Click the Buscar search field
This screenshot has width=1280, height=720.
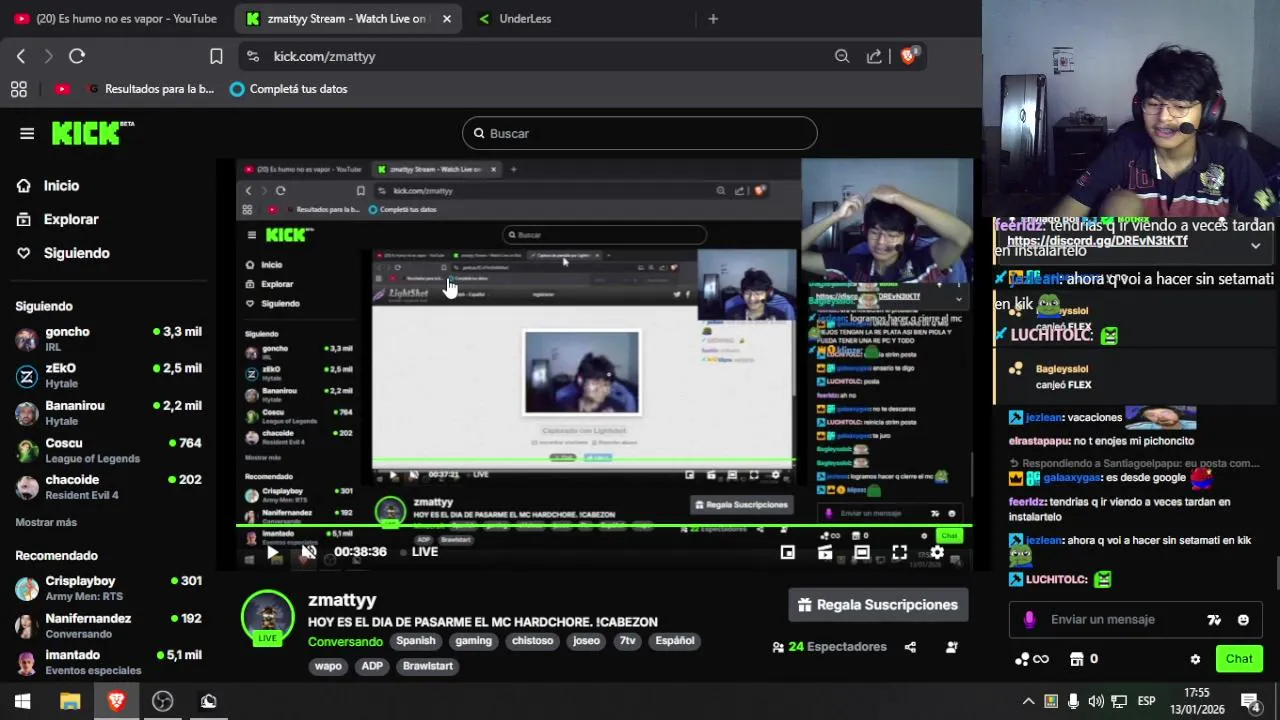639,133
